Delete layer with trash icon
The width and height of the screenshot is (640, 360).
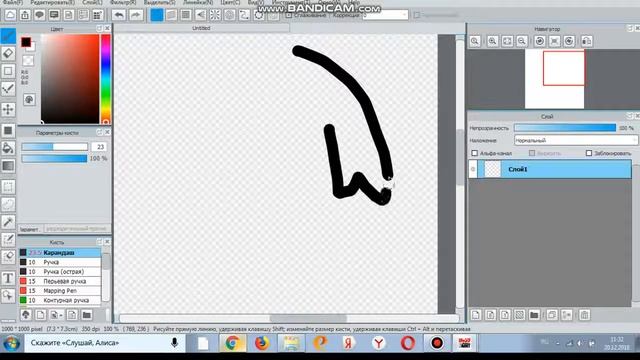tap(584, 315)
